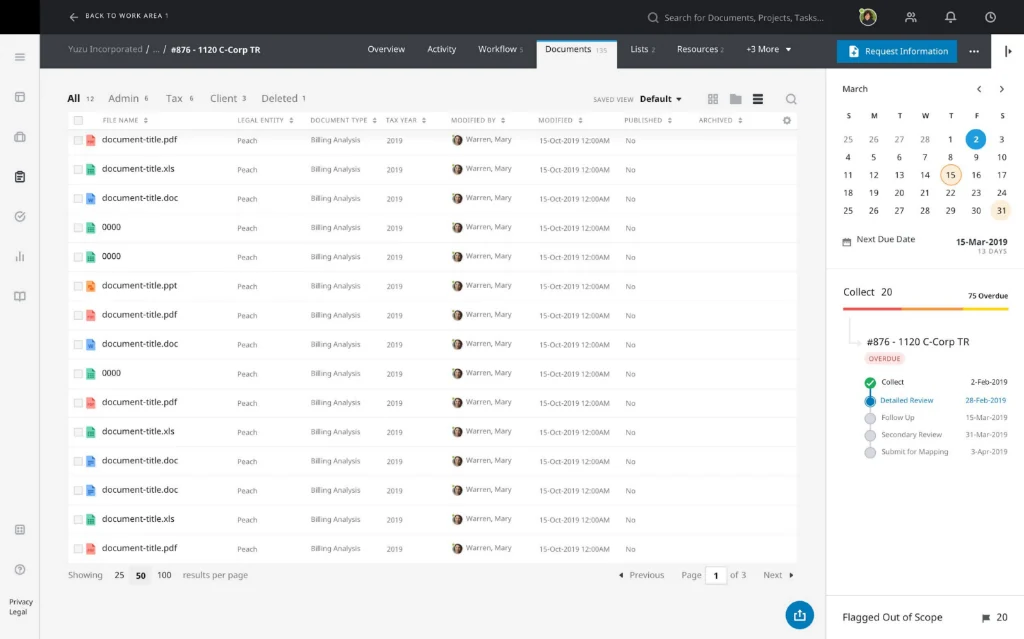Open the clipboard icon in sidebar
This screenshot has width=1024, height=639.
[20, 176]
